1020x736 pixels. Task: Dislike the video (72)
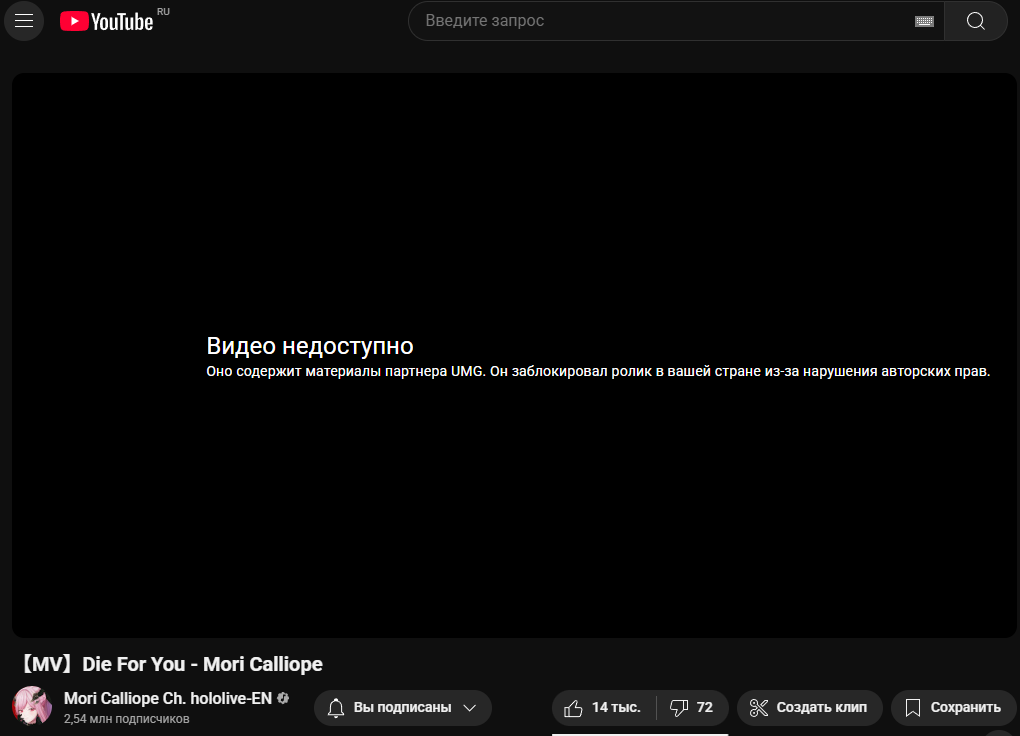692,707
